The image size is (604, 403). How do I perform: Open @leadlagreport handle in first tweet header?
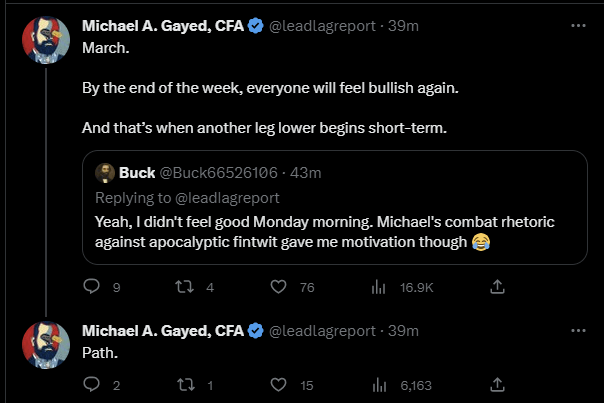[322, 26]
